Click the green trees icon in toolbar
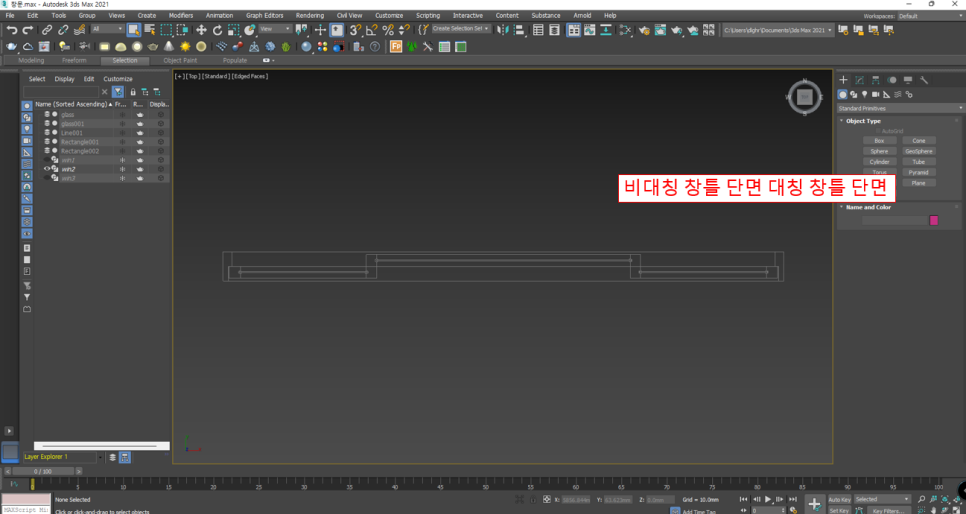Screen dimensions: 966x514 pos(412,47)
